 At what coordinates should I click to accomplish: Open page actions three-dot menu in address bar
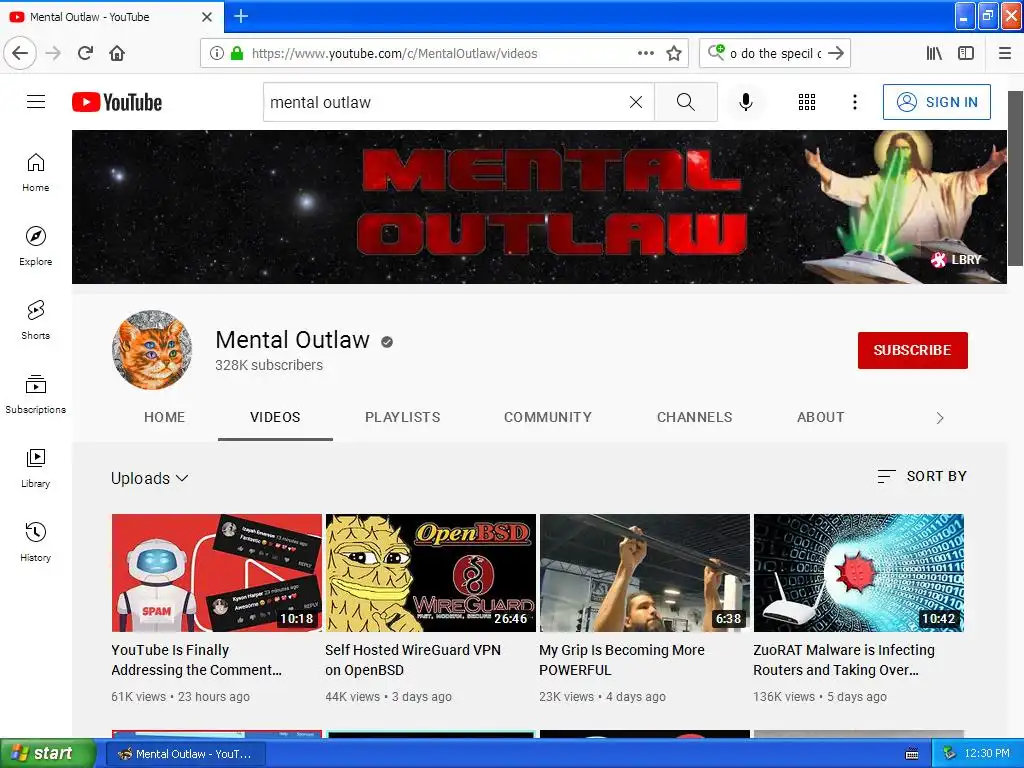[x=646, y=53]
